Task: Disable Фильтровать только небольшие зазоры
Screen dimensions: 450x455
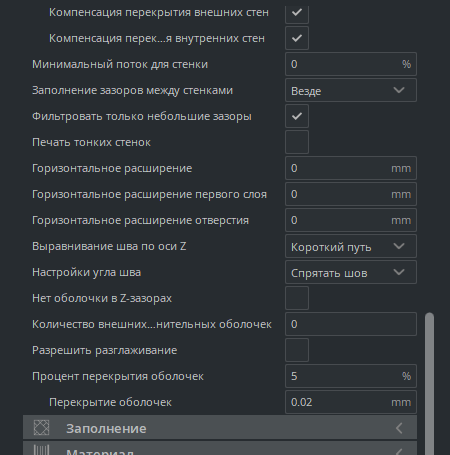Action: click(x=297, y=116)
